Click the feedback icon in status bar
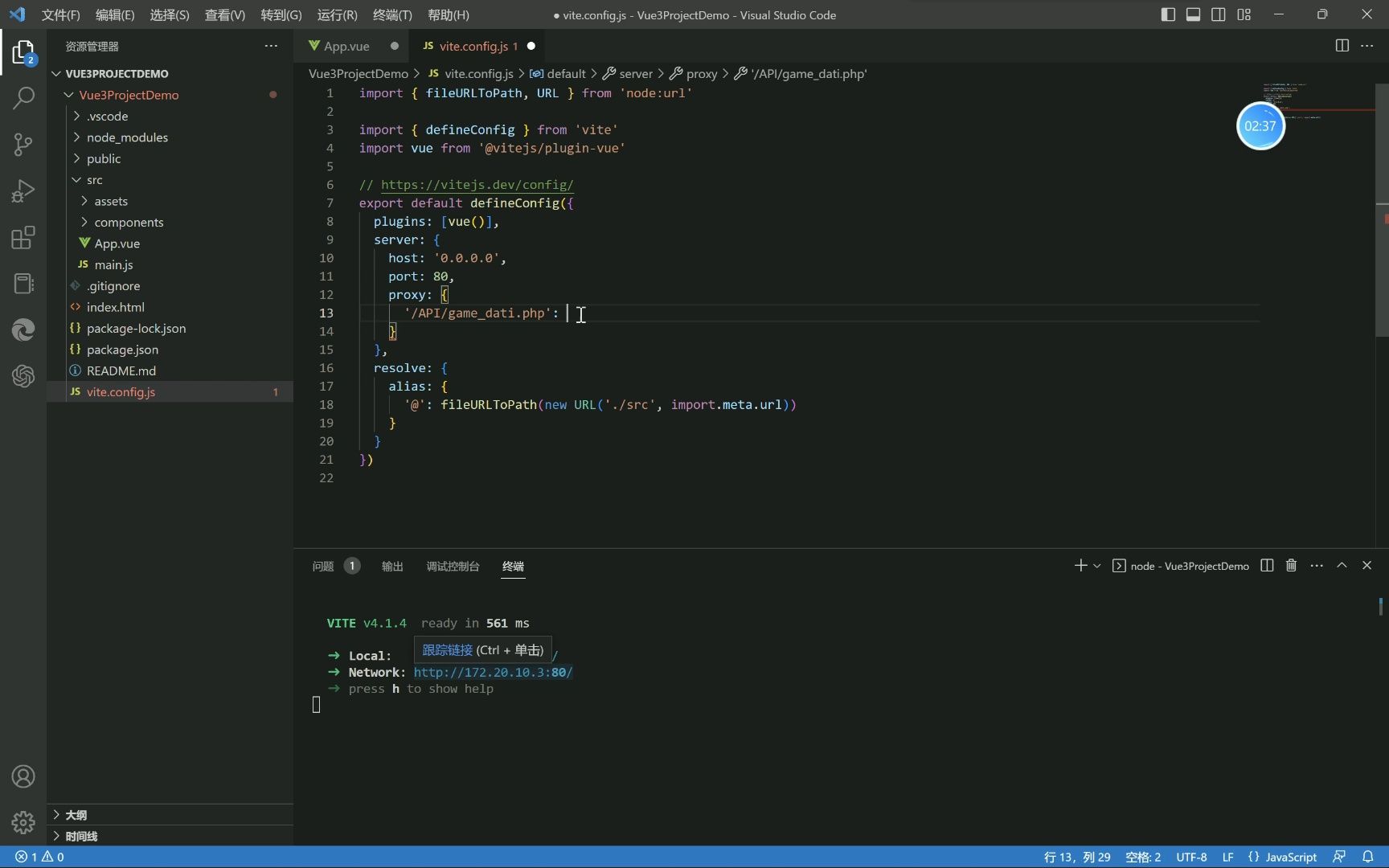The width and height of the screenshot is (1389, 868). click(x=1338, y=857)
